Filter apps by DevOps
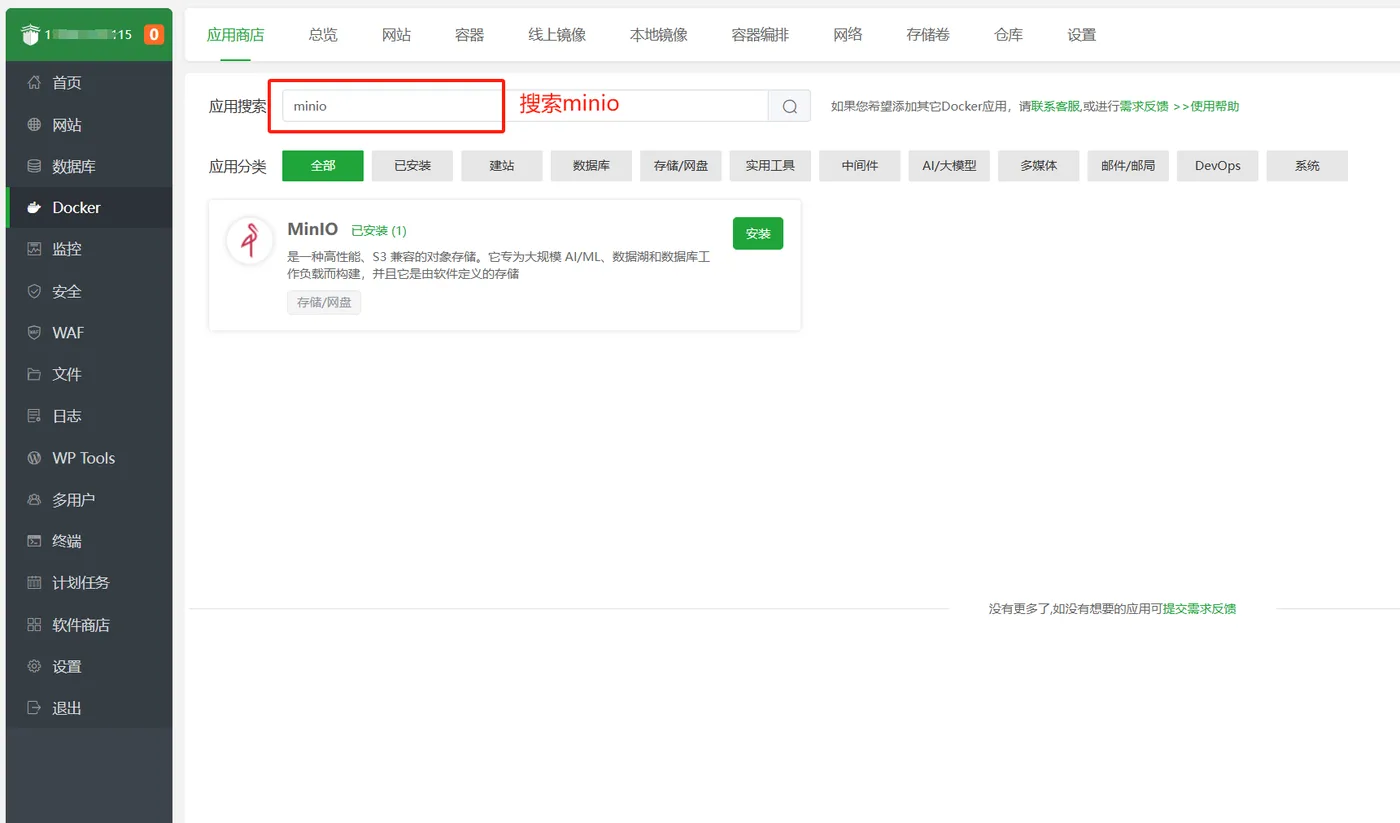This screenshot has width=1400, height=823. (x=1218, y=166)
